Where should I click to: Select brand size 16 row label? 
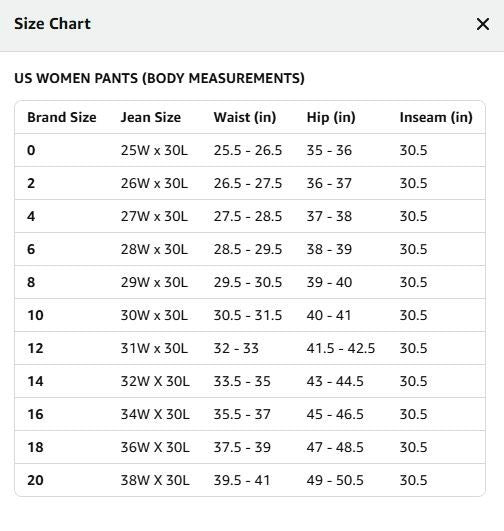coord(35,414)
